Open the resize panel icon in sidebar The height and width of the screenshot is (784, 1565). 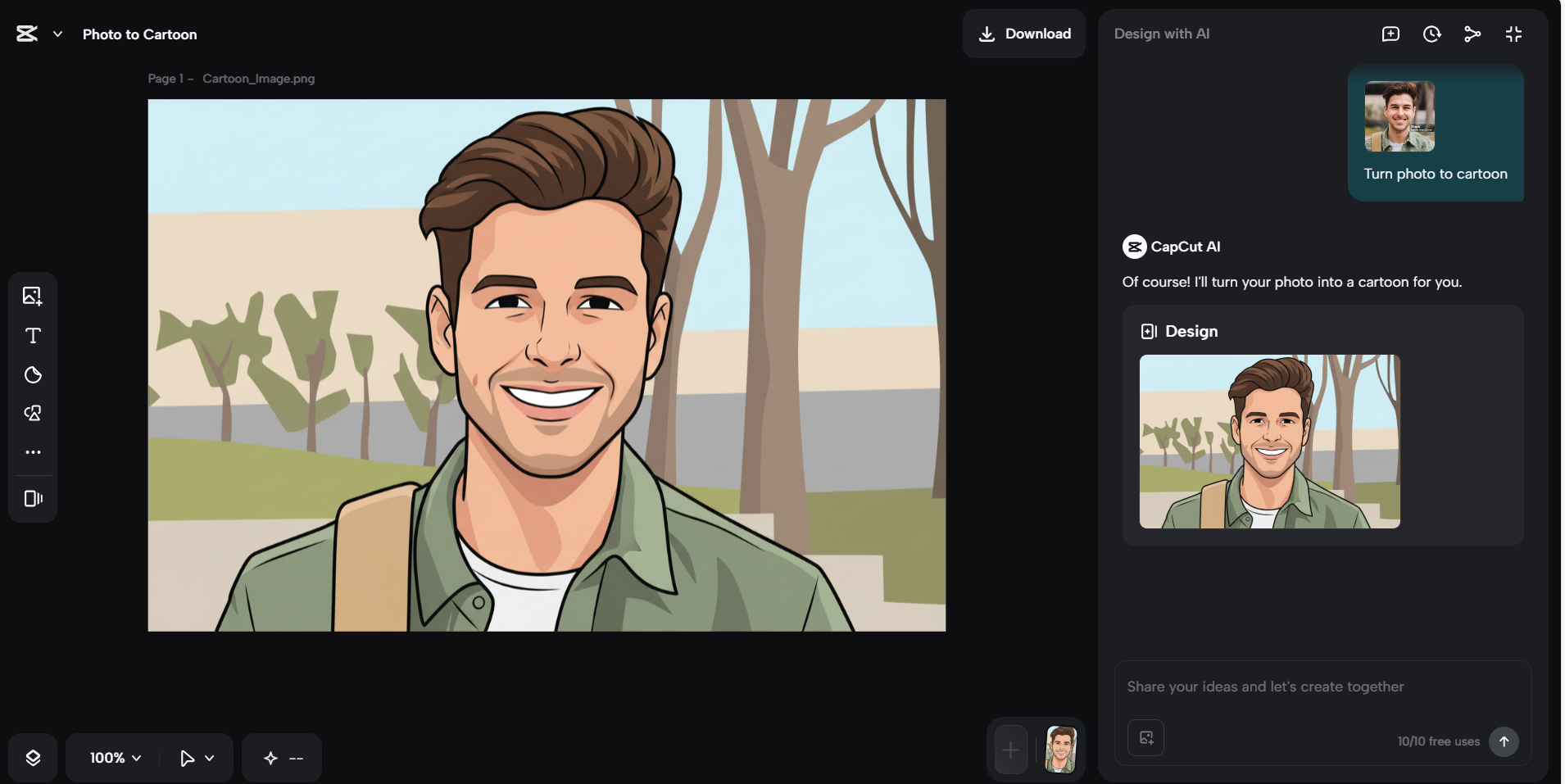pyautogui.click(x=33, y=498)
